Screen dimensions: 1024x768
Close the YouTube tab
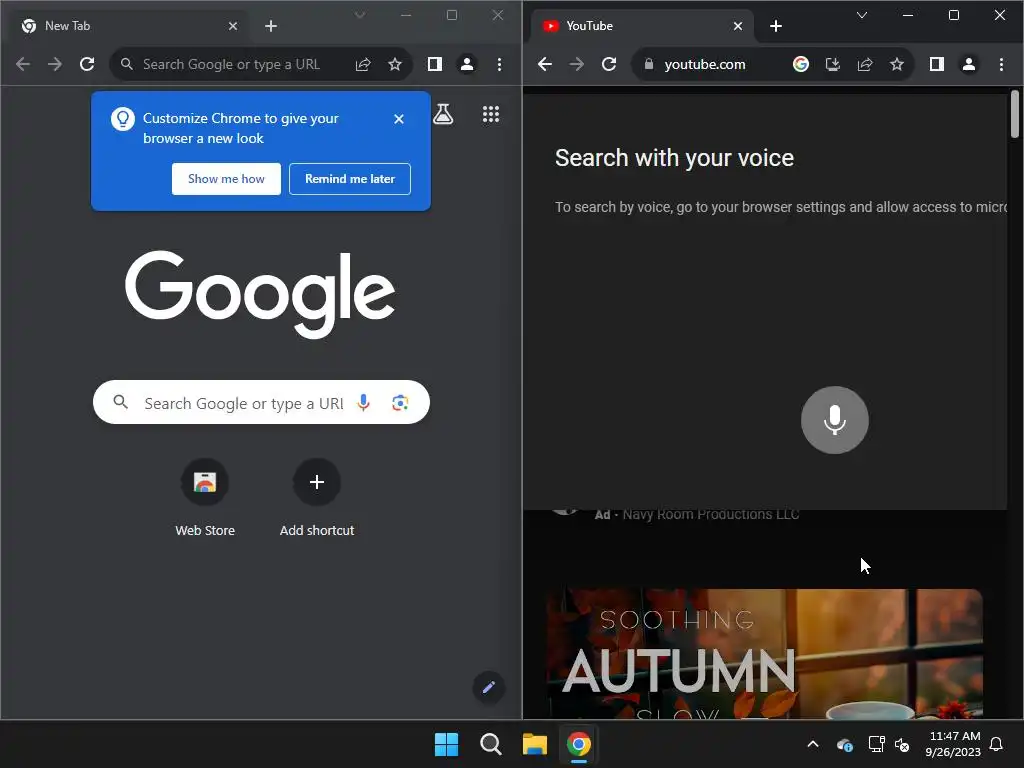738,26
